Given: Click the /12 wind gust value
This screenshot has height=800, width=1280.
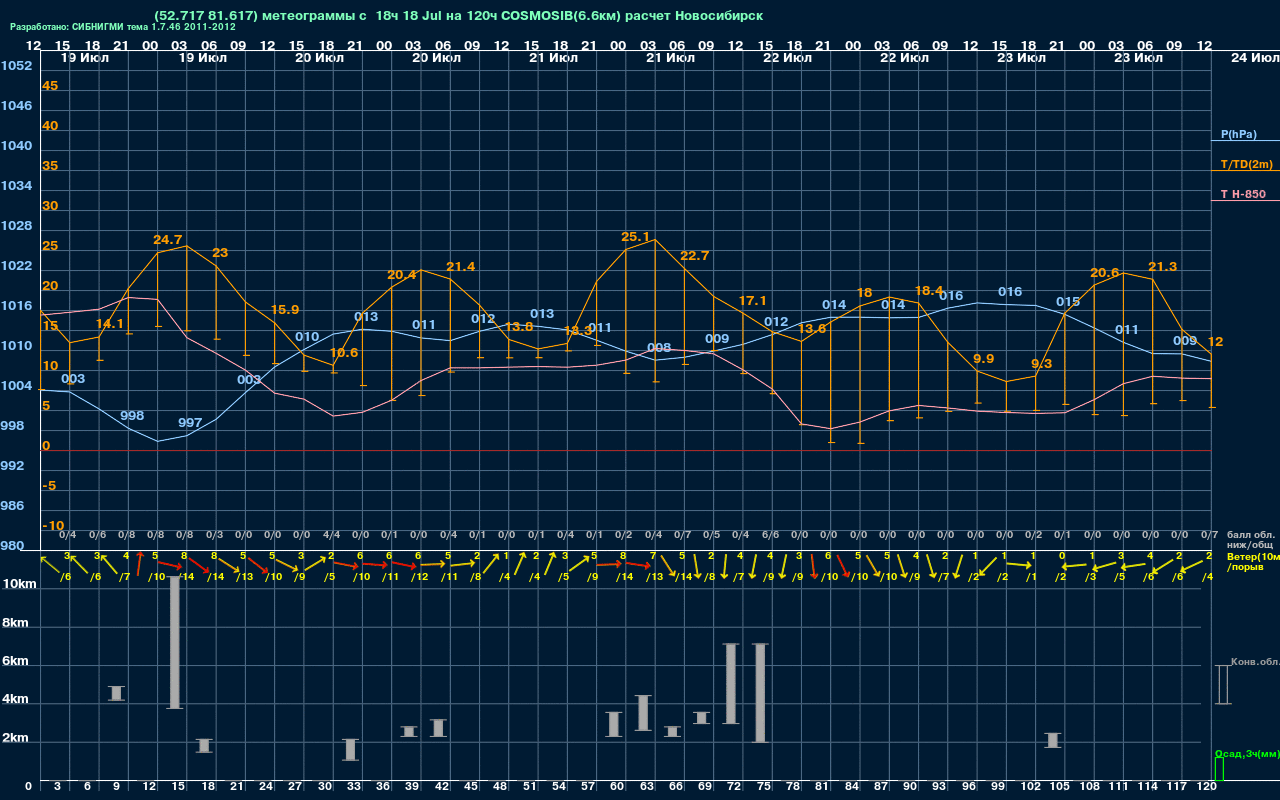Looking at the screenshot, I should 421,577.
